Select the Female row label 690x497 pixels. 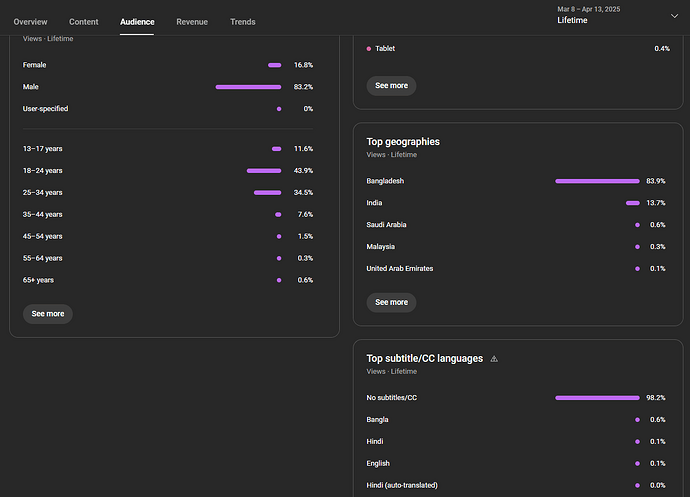(x=34, y=65)
